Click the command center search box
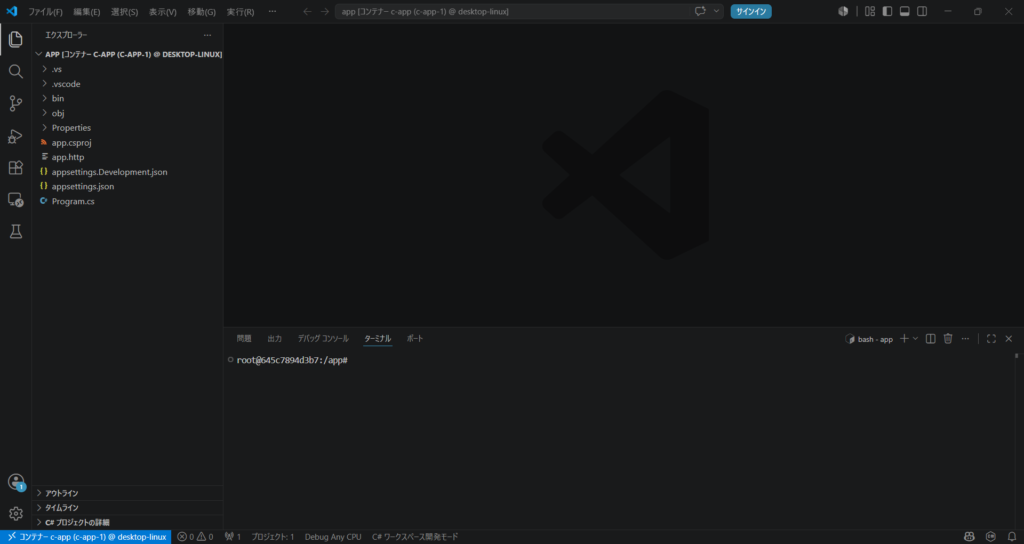Image resolution: width=1024 pixels, height=544 pixels. 513,12
